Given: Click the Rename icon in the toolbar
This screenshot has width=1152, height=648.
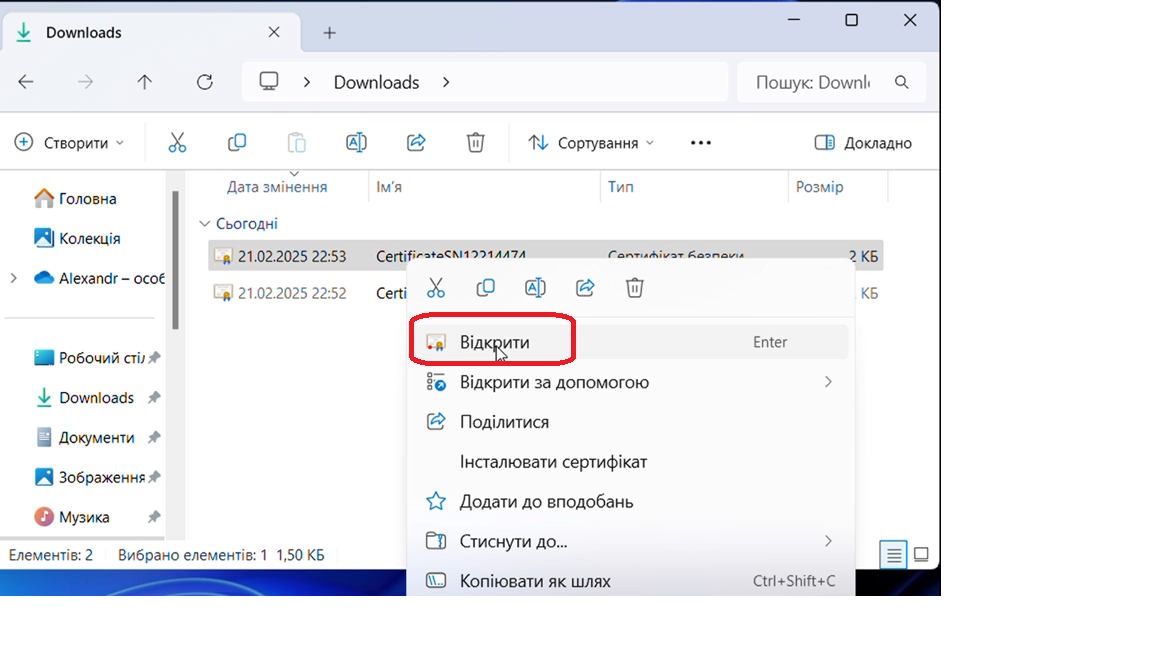Looking at the screenshot, I should pos(356,143).
